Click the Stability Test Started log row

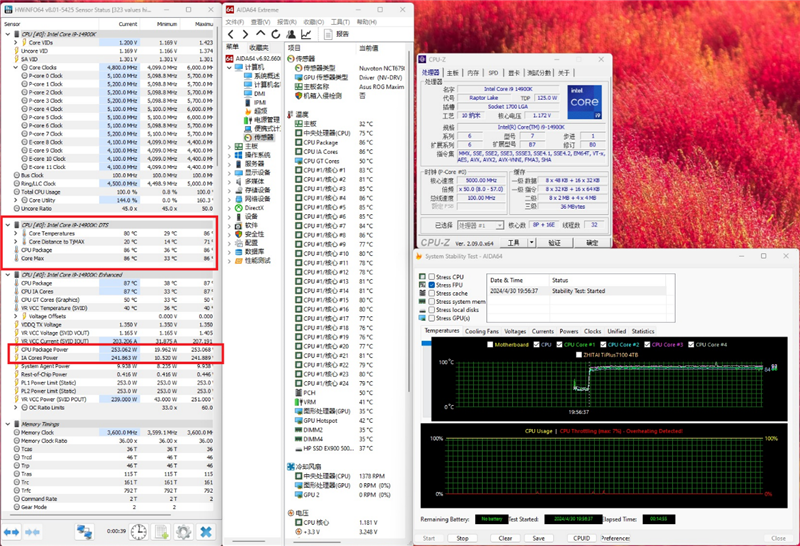click(578, 291)
